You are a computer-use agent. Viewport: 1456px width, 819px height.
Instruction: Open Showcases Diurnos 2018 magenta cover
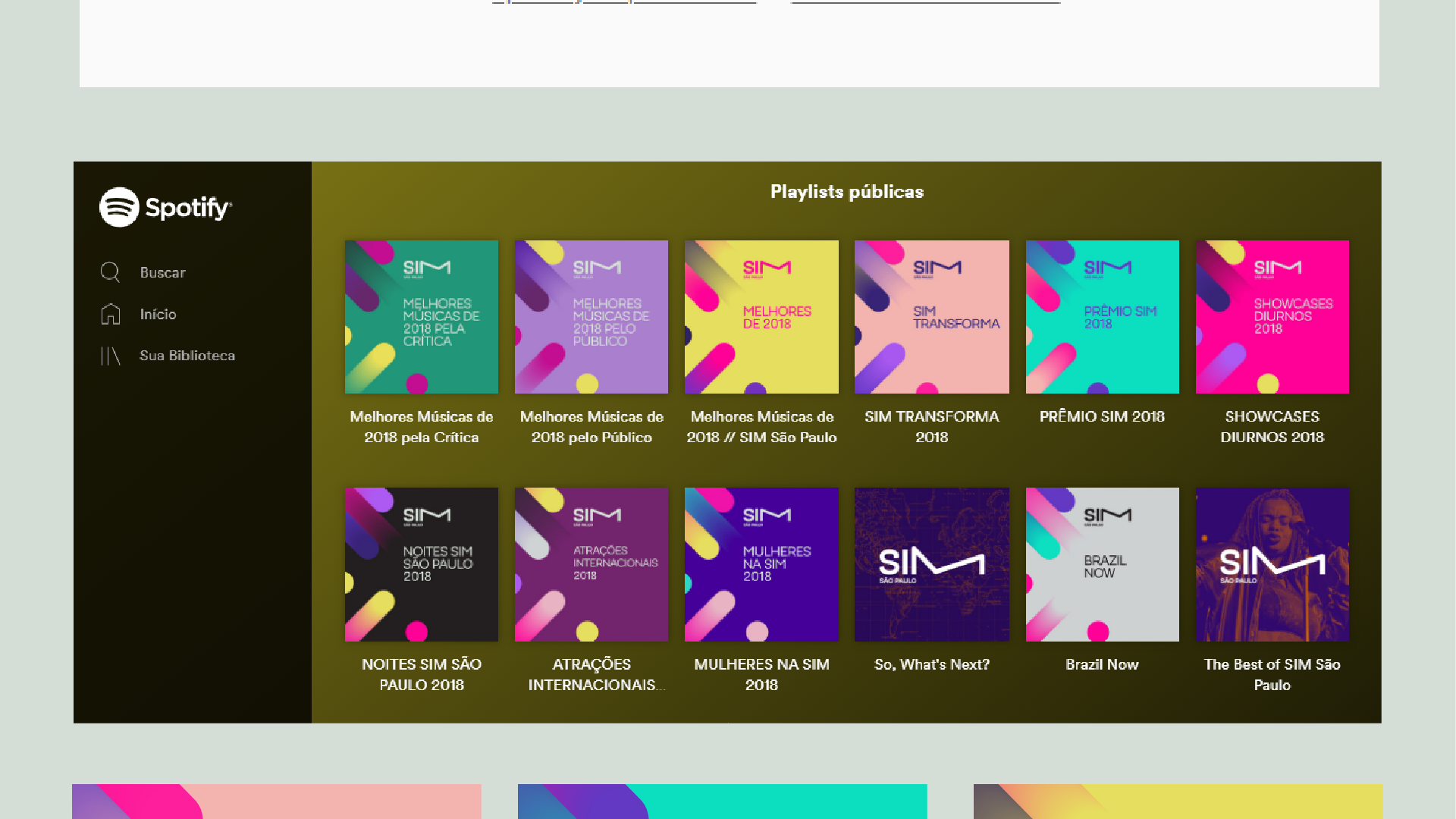[x=1272, y=317]
